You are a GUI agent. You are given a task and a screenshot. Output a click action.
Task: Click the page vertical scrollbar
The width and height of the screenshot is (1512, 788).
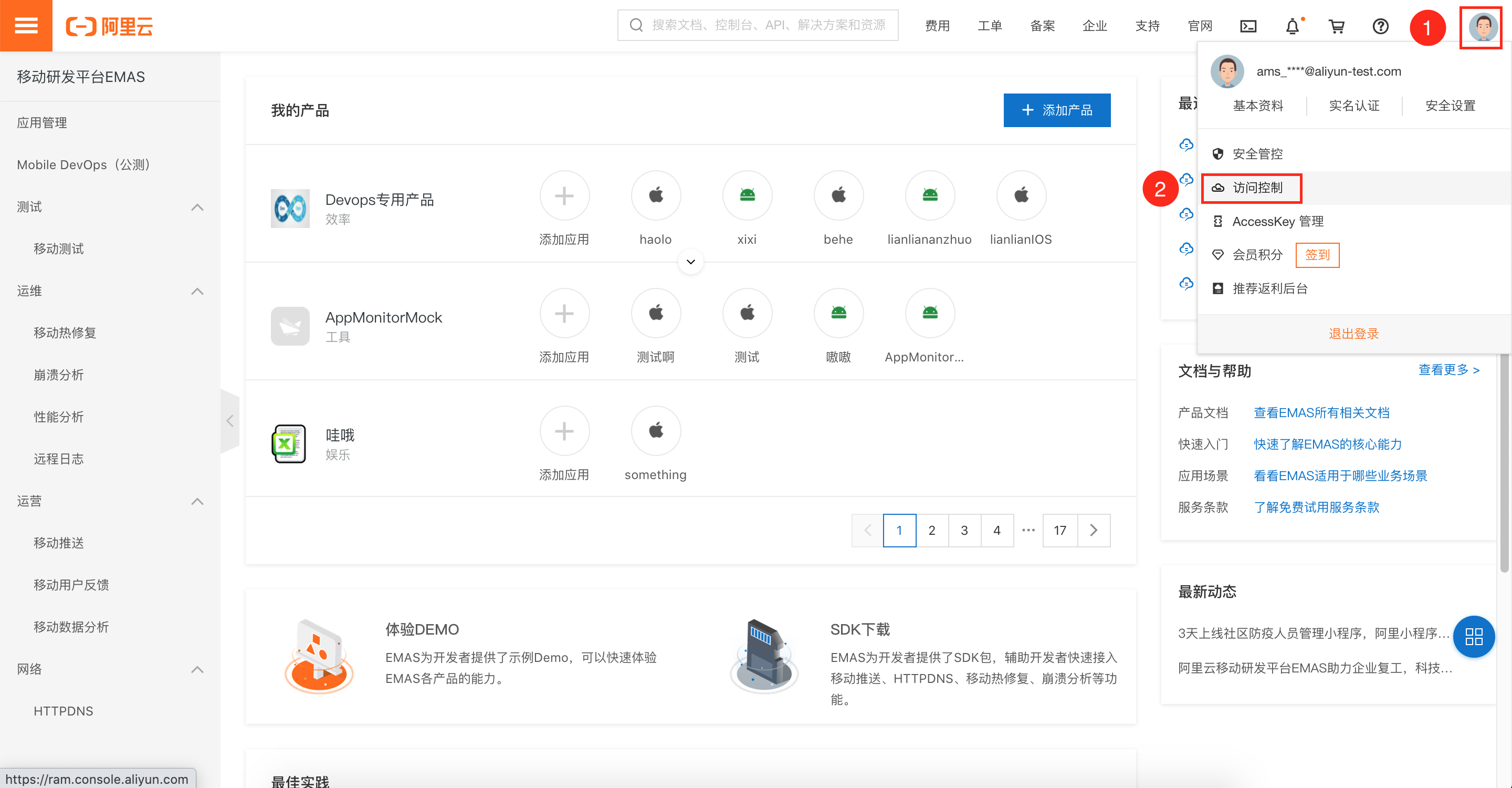coord(1504,458)
